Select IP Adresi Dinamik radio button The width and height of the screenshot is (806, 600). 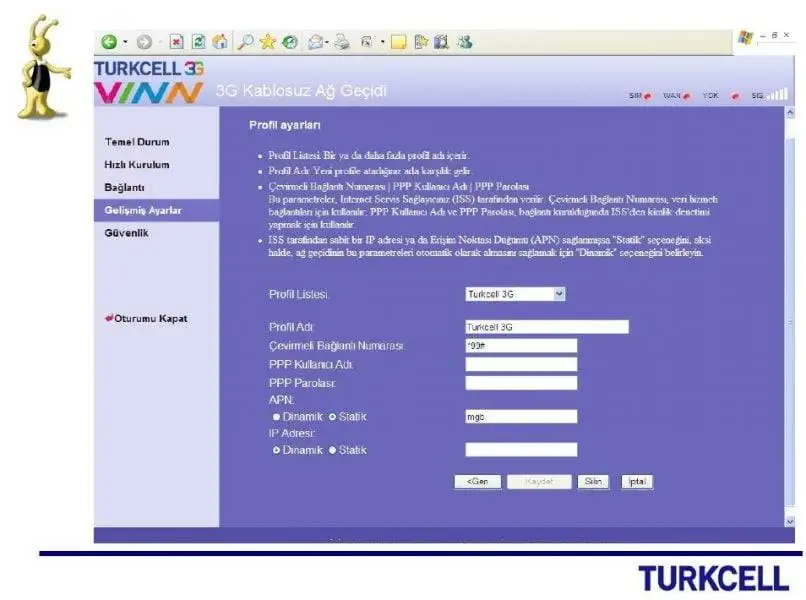click(277, 450)
